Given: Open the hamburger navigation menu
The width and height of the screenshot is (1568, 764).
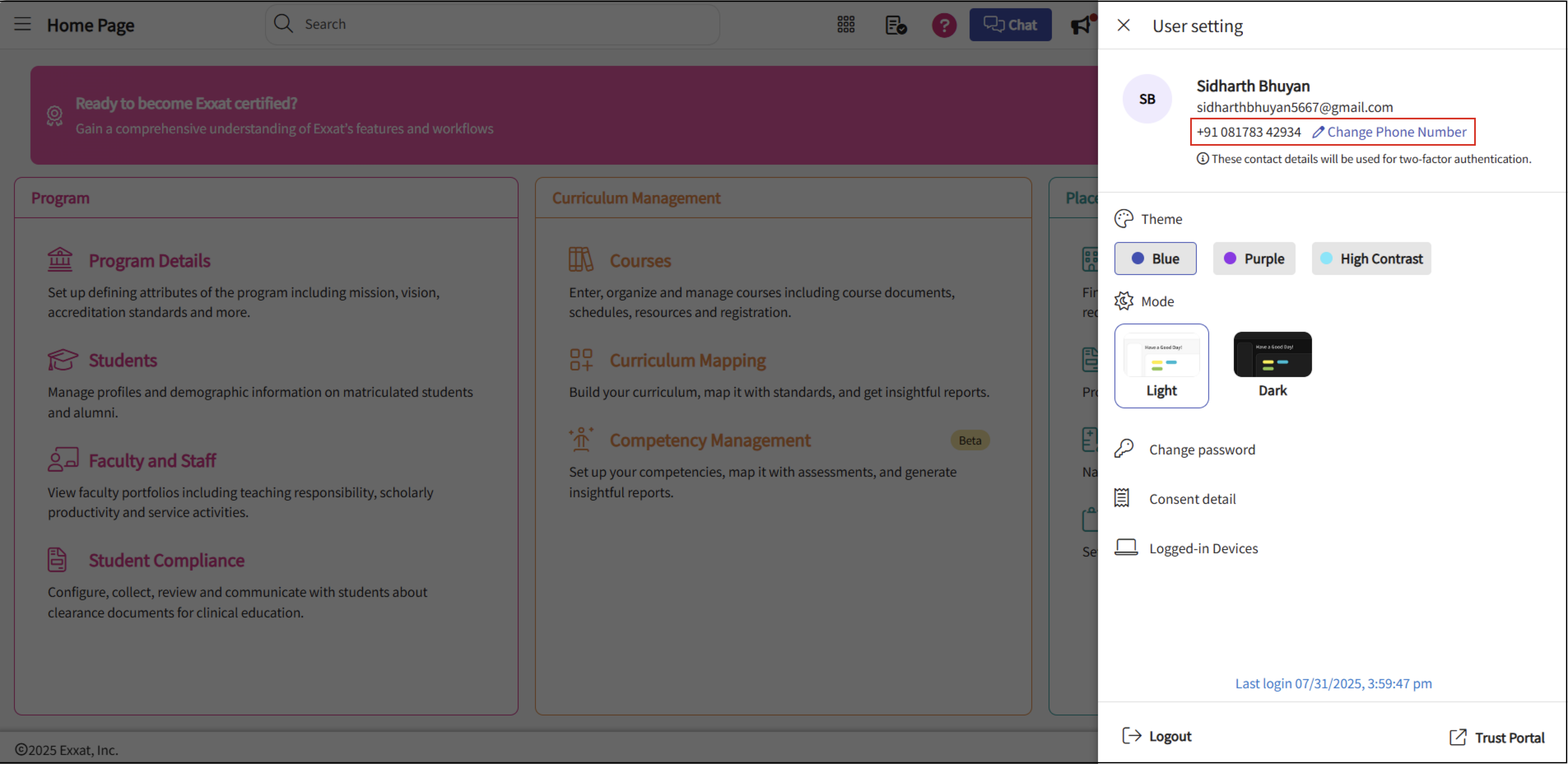Looking at the screenshot, I should pos(23,24).
